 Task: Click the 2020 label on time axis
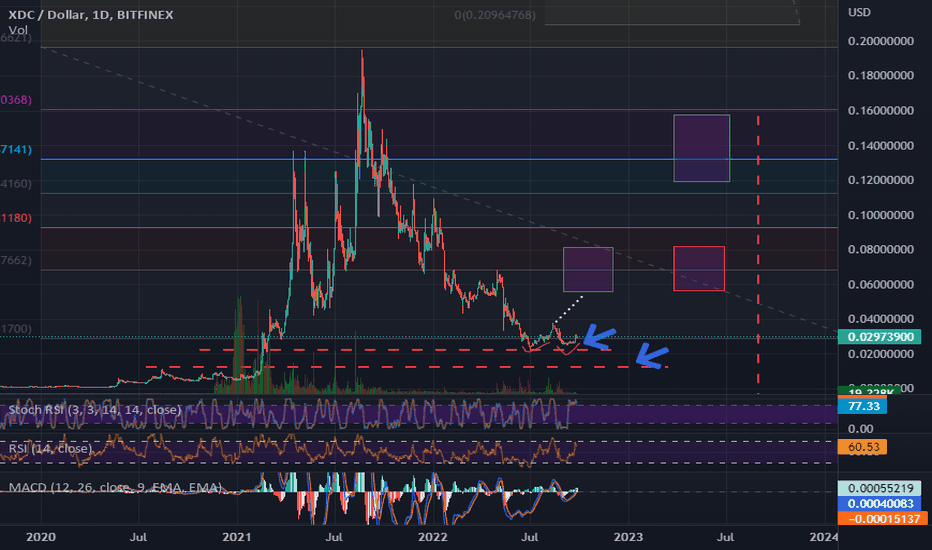click(x=41, y=538)
